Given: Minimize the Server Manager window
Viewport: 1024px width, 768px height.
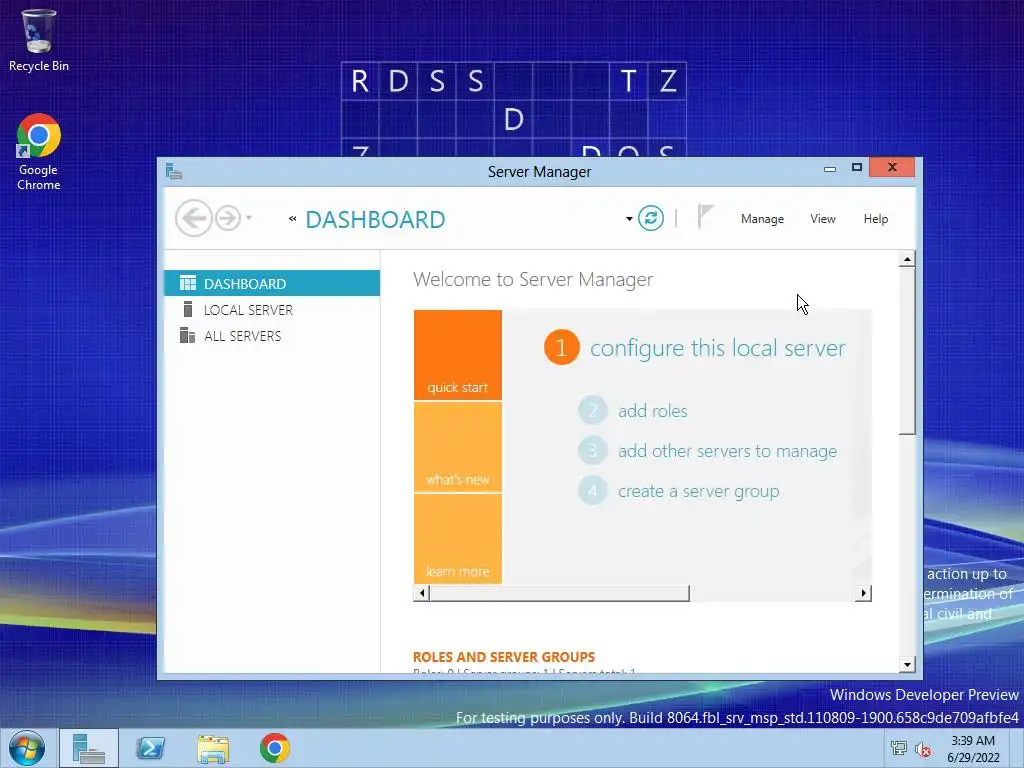Looking at the screenshot, I should (x=830, y=168).
